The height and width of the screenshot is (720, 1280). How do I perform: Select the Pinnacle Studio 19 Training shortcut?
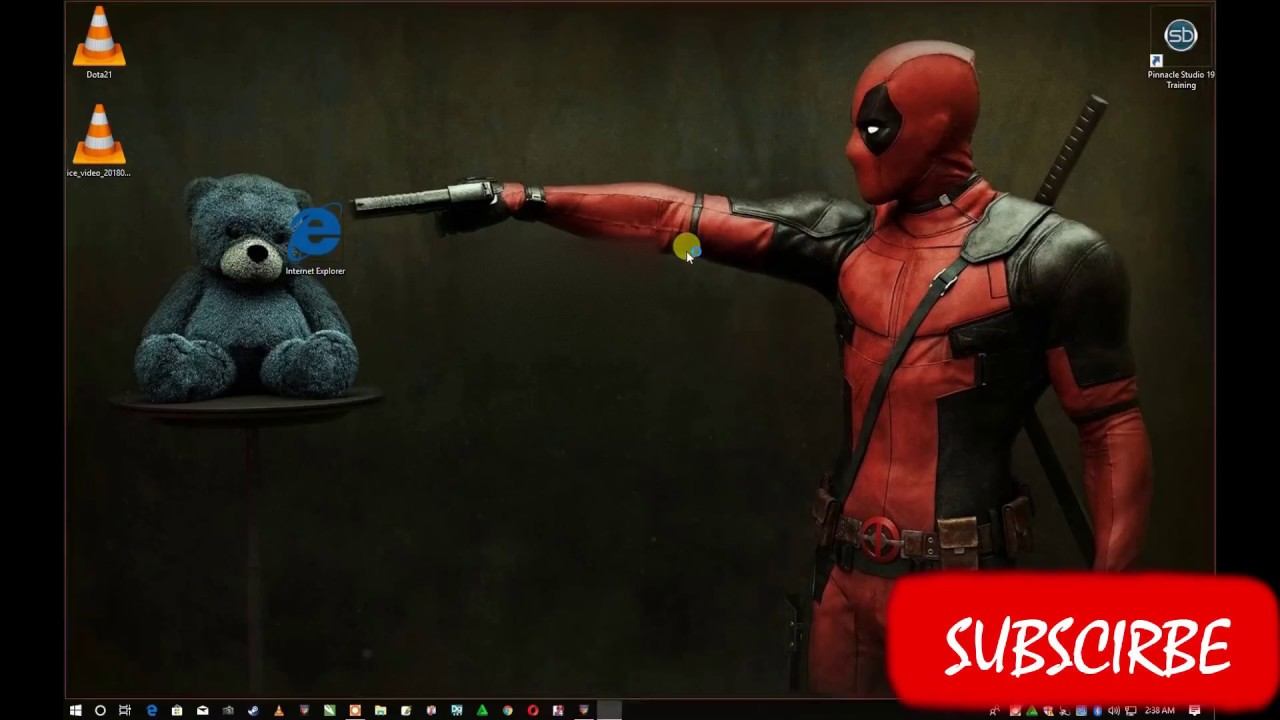pos(1181,49)
